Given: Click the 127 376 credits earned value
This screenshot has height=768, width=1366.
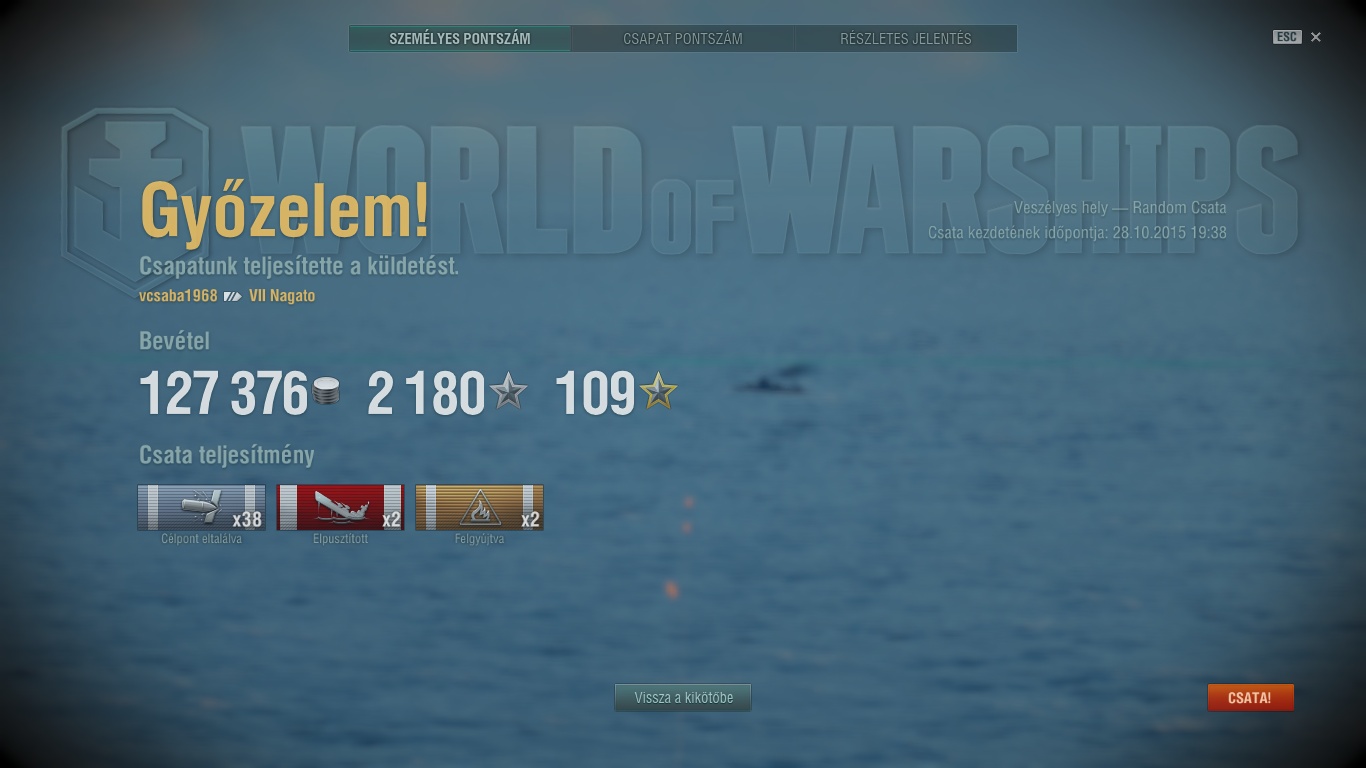Looking at the screenshot, I should coord(223,393).
